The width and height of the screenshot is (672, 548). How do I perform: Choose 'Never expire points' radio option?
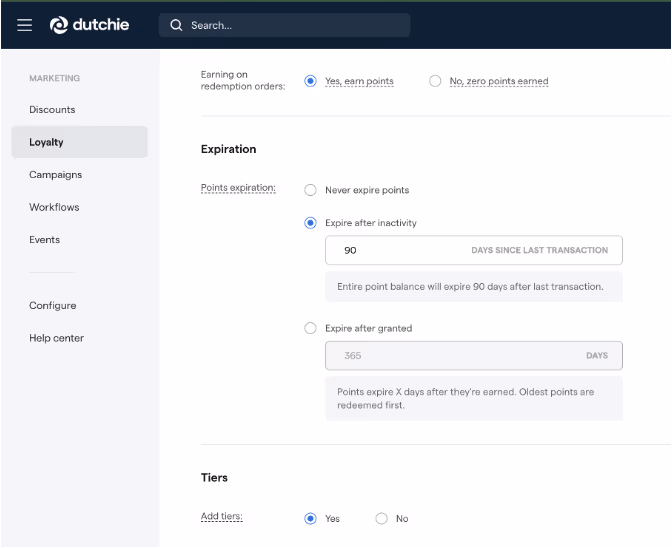pos(310,190)
